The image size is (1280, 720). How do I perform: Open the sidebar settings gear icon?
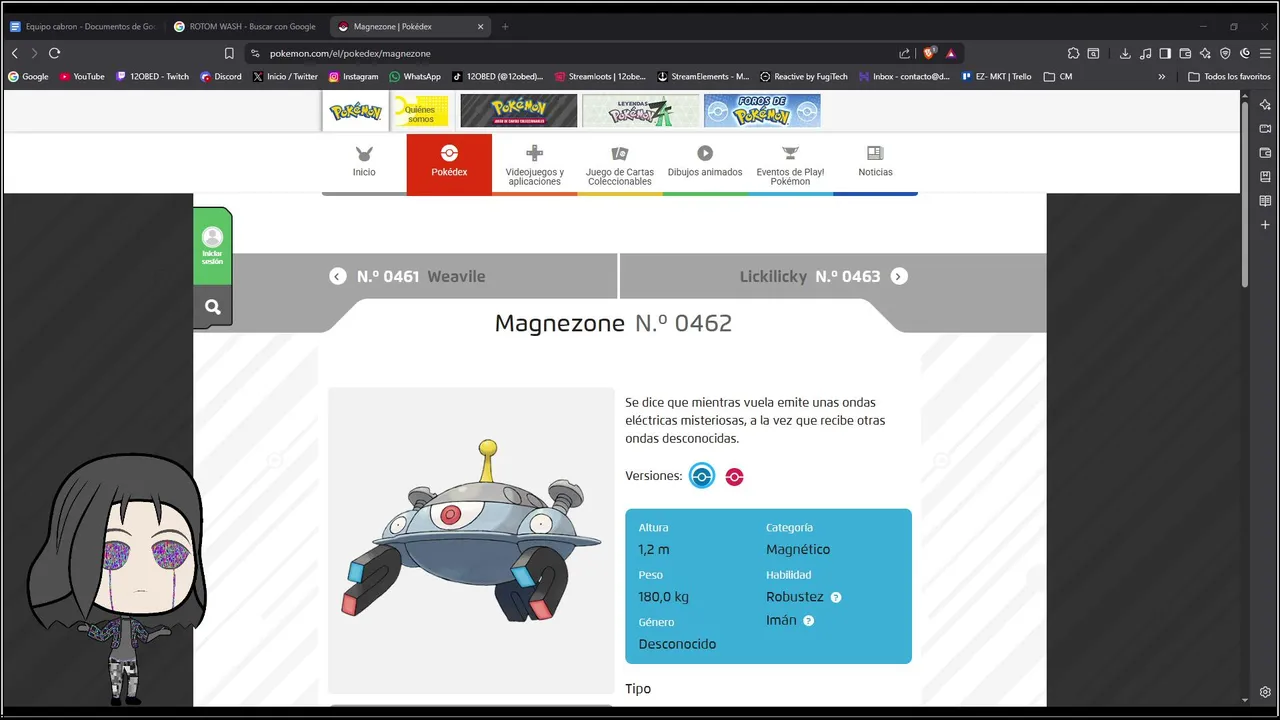[1265, 692]
